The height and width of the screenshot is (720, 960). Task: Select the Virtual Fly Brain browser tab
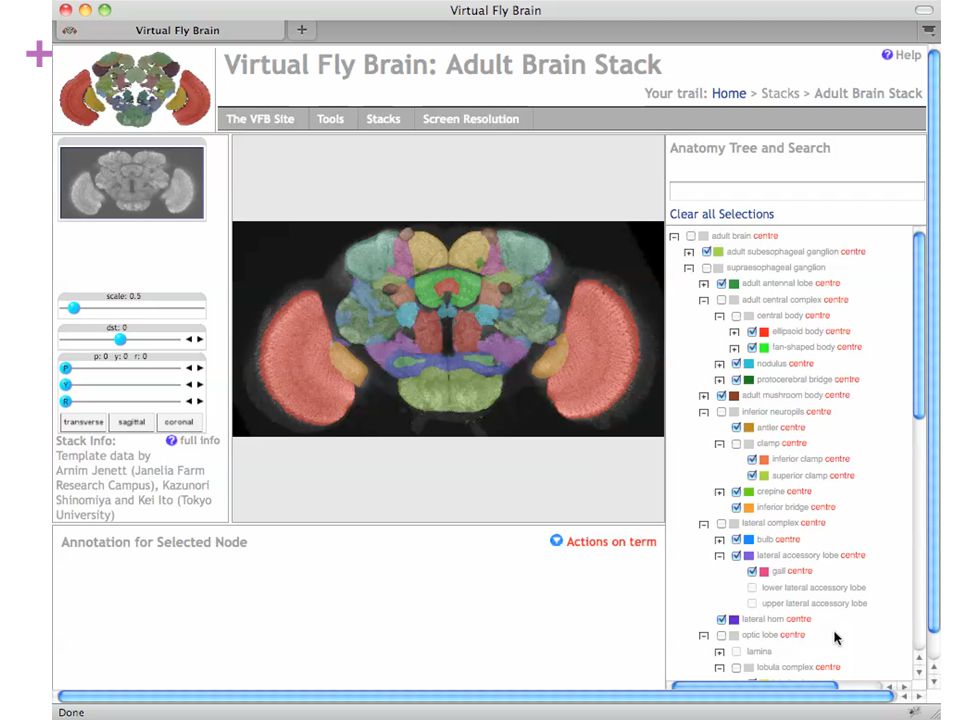171,30
